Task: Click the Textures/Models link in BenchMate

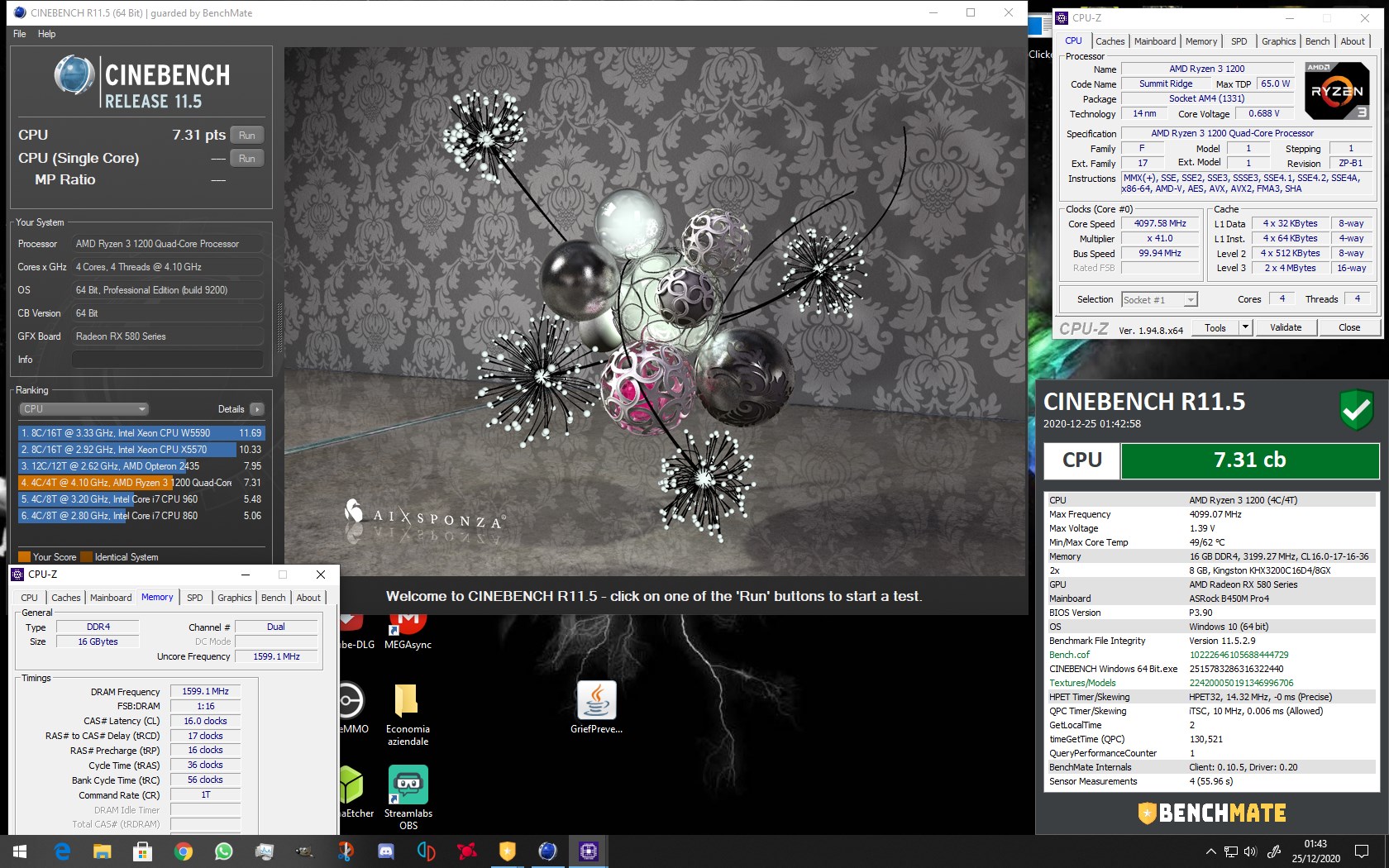Action: pos(1082,683)
